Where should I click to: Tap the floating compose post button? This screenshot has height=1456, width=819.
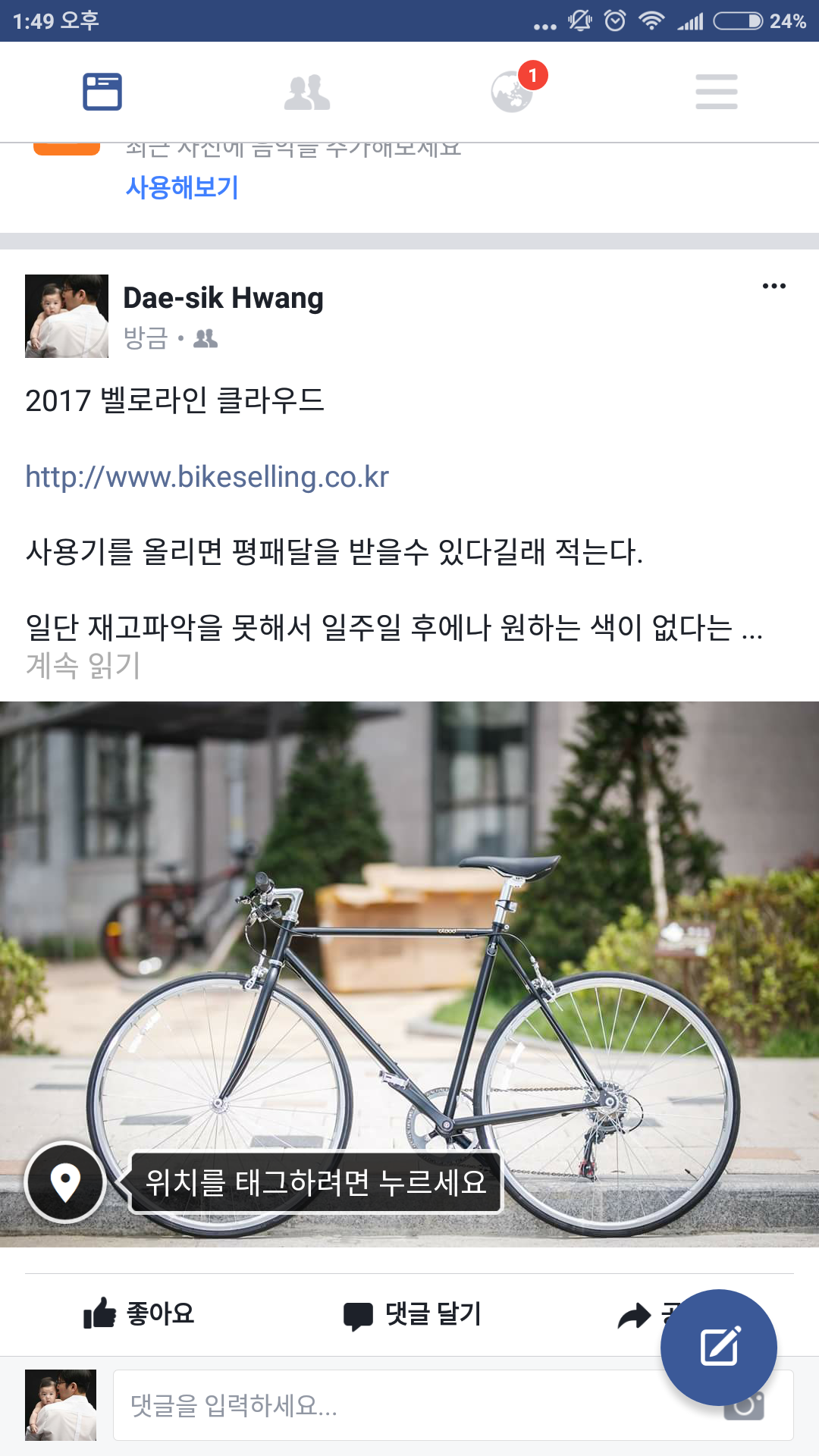719,1348
